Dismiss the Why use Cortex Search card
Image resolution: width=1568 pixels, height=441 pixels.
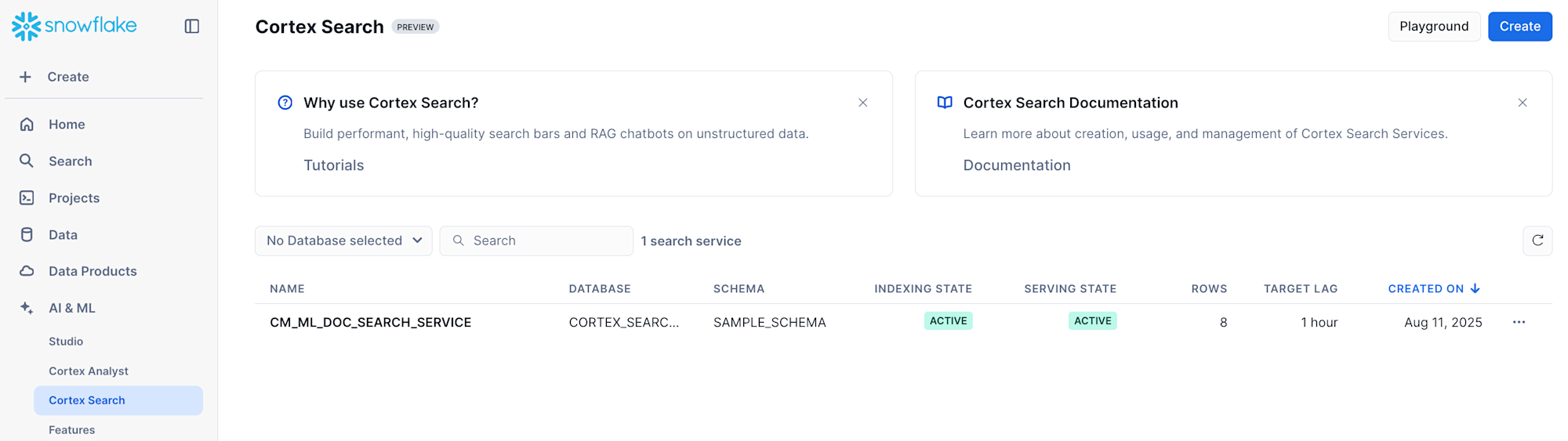[x=862, y=103]
